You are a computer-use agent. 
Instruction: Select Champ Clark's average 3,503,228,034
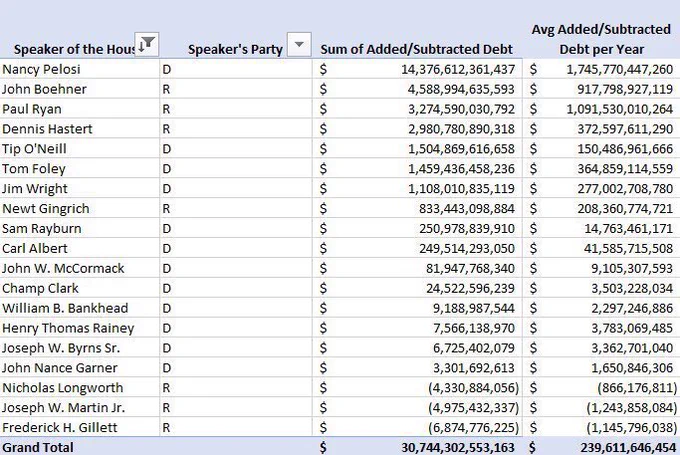coord(632,288)
